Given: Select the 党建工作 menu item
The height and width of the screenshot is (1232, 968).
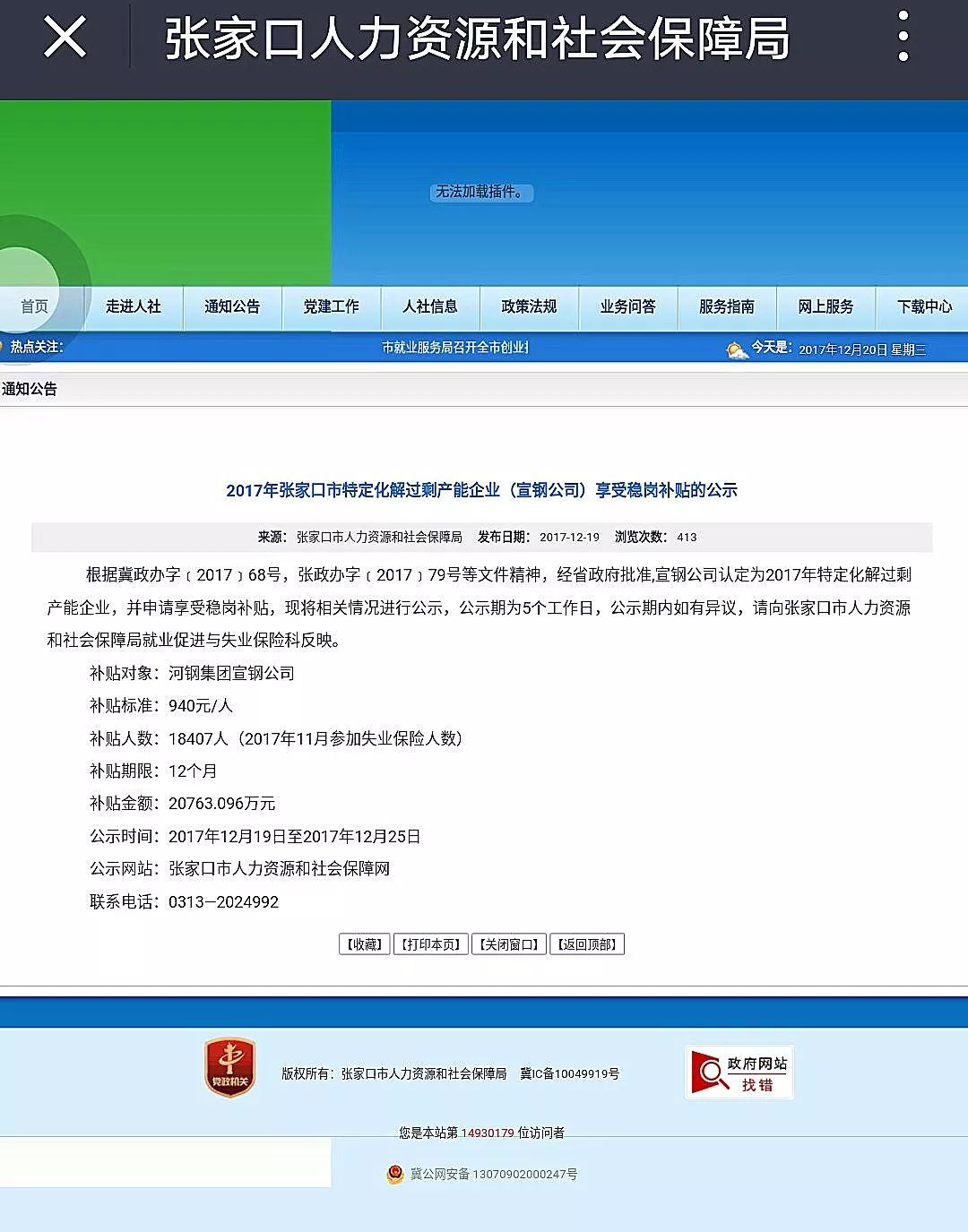Looking at the screenshot, I should click(332, 306).
